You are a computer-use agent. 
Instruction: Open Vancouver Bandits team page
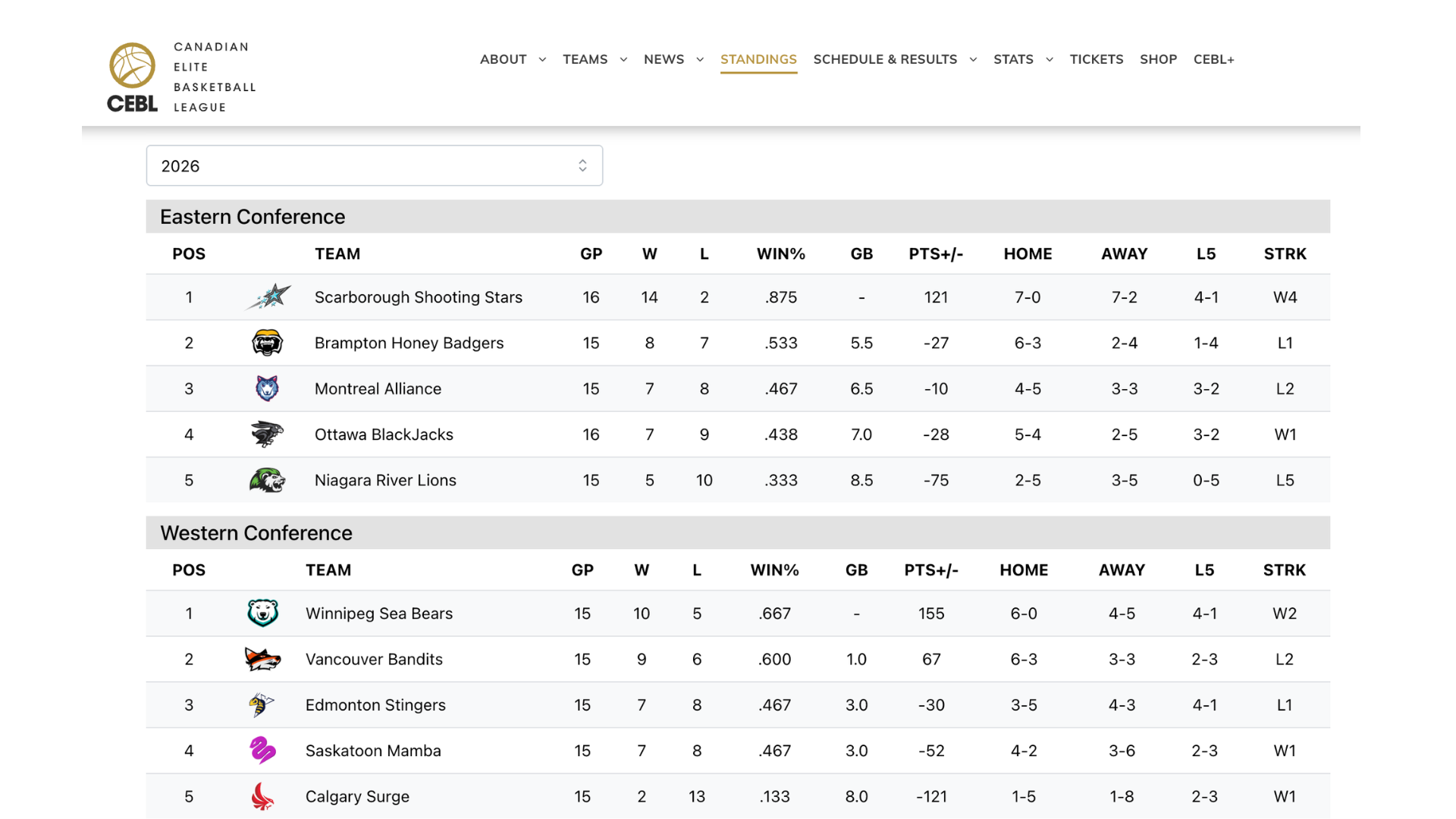[374, 659]
